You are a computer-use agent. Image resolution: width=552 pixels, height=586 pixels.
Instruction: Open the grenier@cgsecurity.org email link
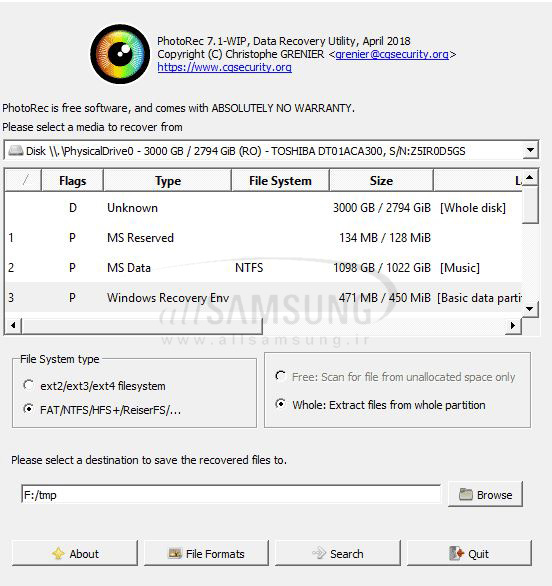point(392,55)
